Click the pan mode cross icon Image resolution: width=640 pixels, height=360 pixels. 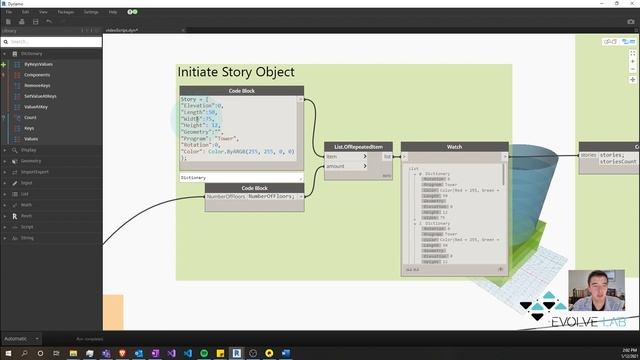point(633,80)
